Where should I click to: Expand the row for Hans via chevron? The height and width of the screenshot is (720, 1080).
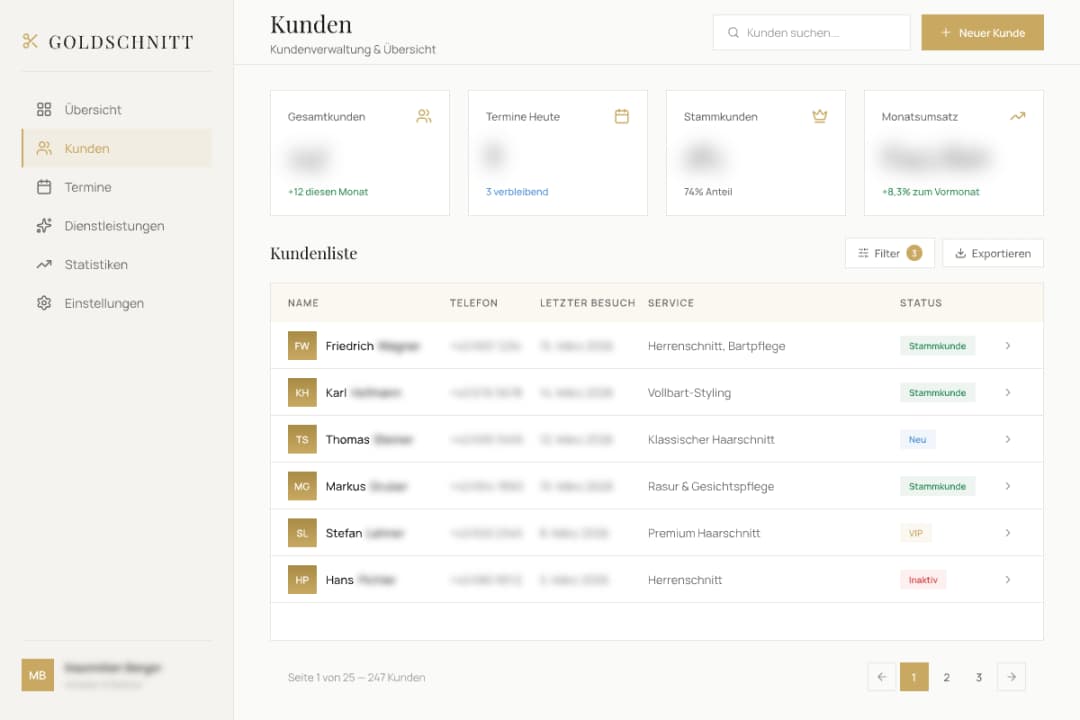[1008, 579]
